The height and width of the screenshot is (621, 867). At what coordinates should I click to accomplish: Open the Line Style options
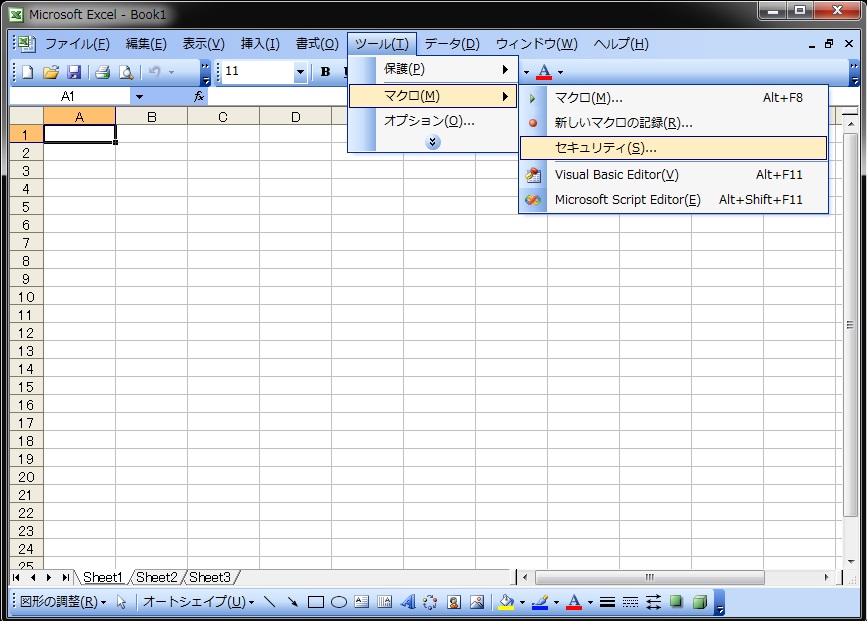[x=607, y=602]
